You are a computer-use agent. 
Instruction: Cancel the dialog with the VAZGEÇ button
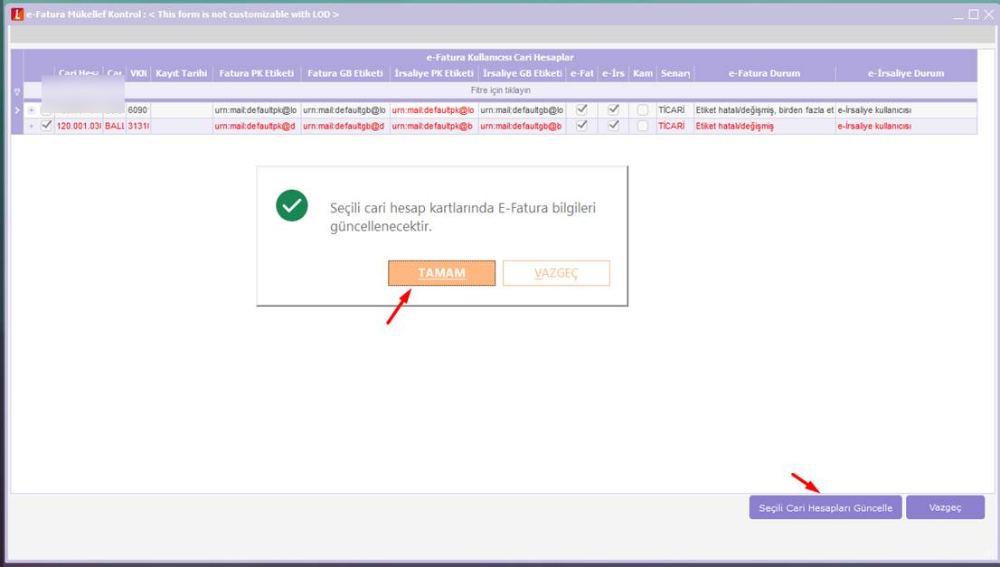556,273
